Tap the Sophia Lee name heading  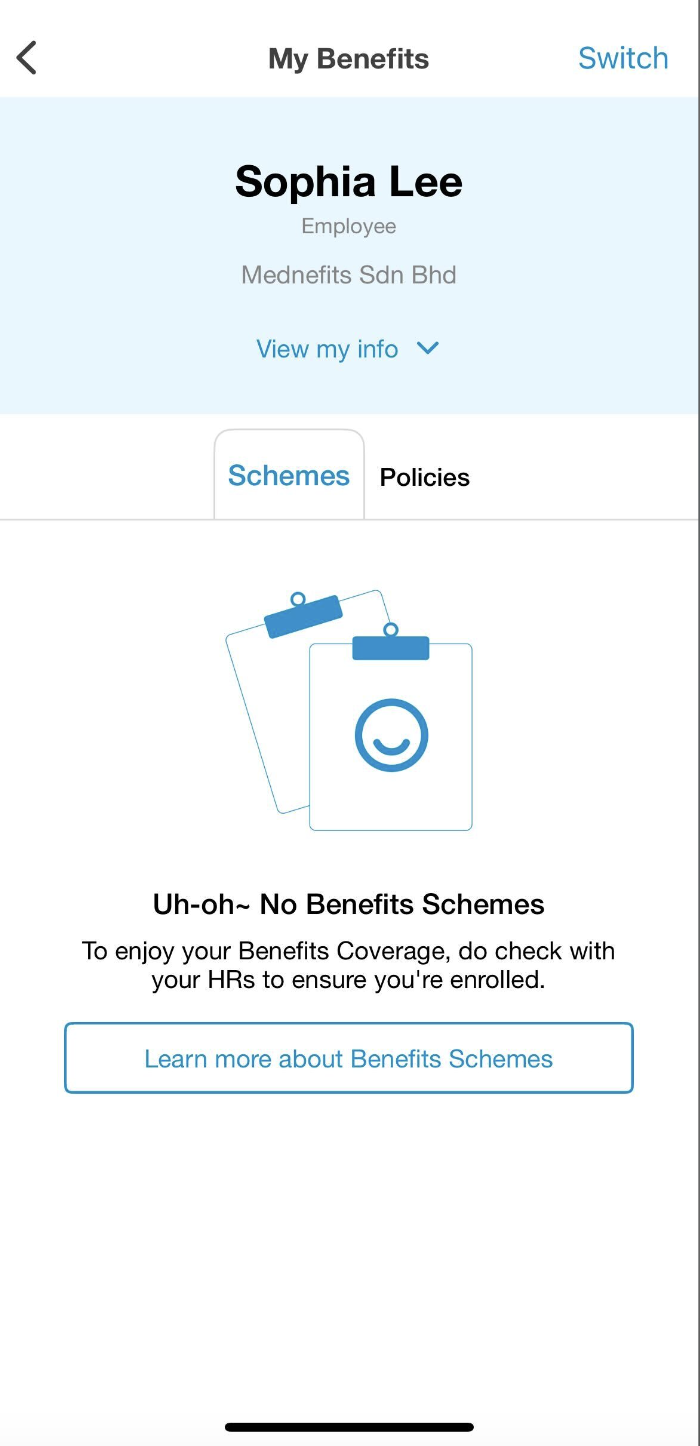click(x=349, y=182)
